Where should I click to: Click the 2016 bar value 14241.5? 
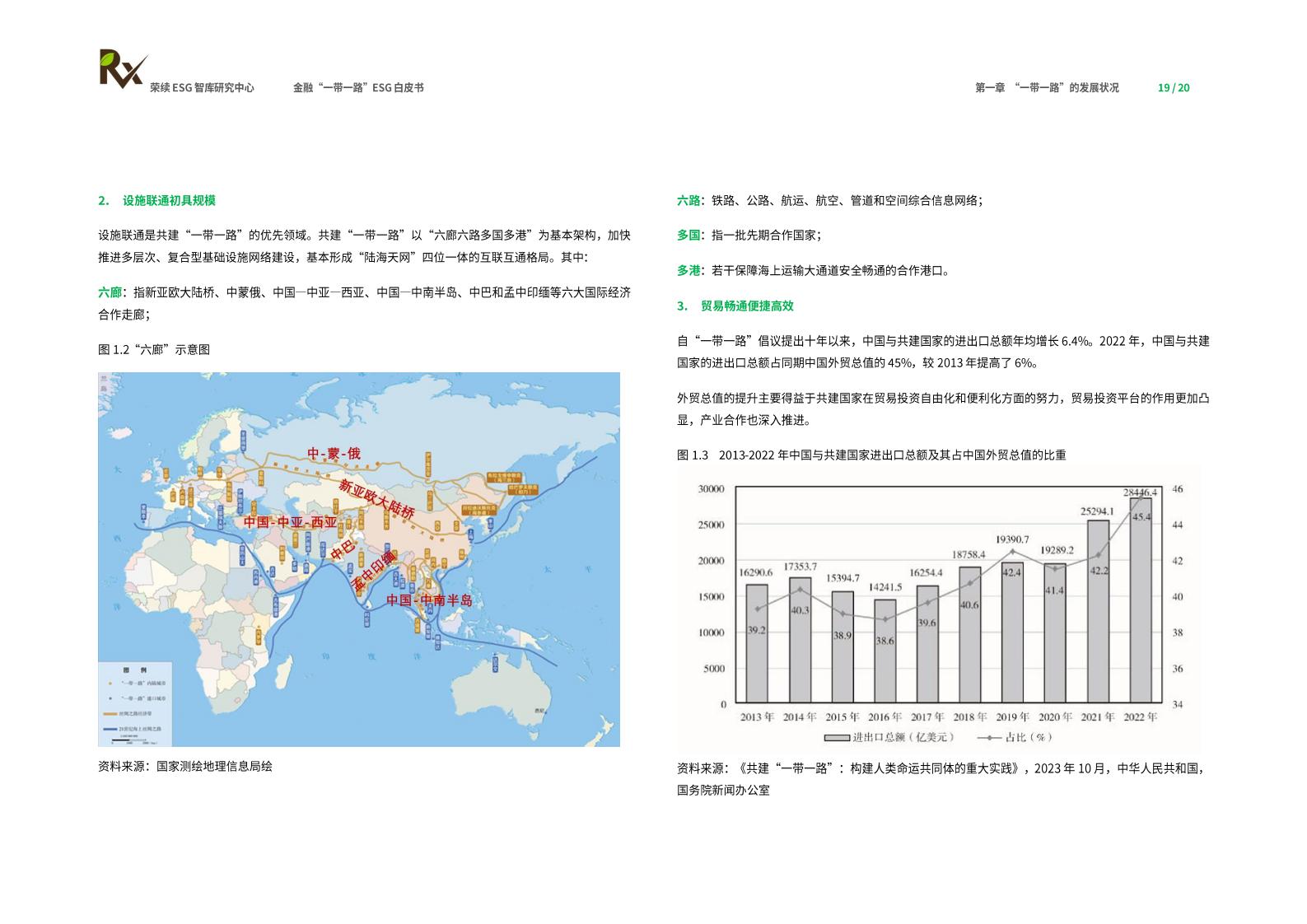click(x=885, y=587)
